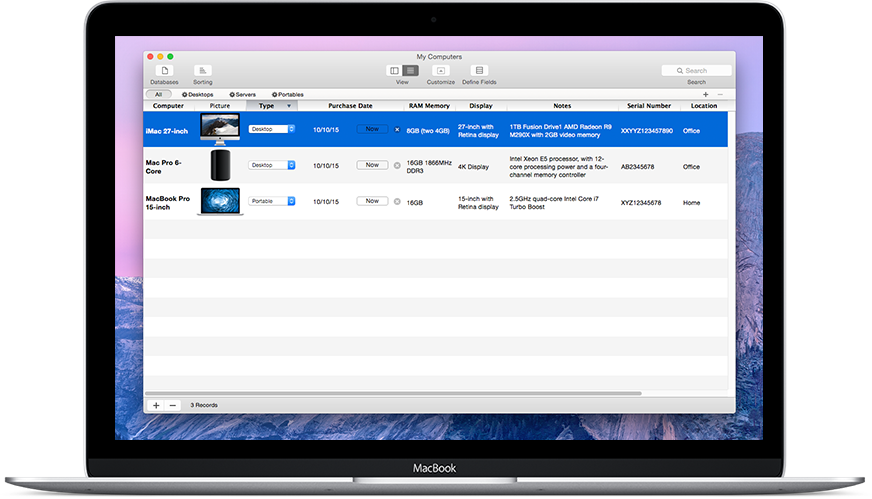Click serial number XYZ12345678
872x499 pixels.
coord(641,203)
